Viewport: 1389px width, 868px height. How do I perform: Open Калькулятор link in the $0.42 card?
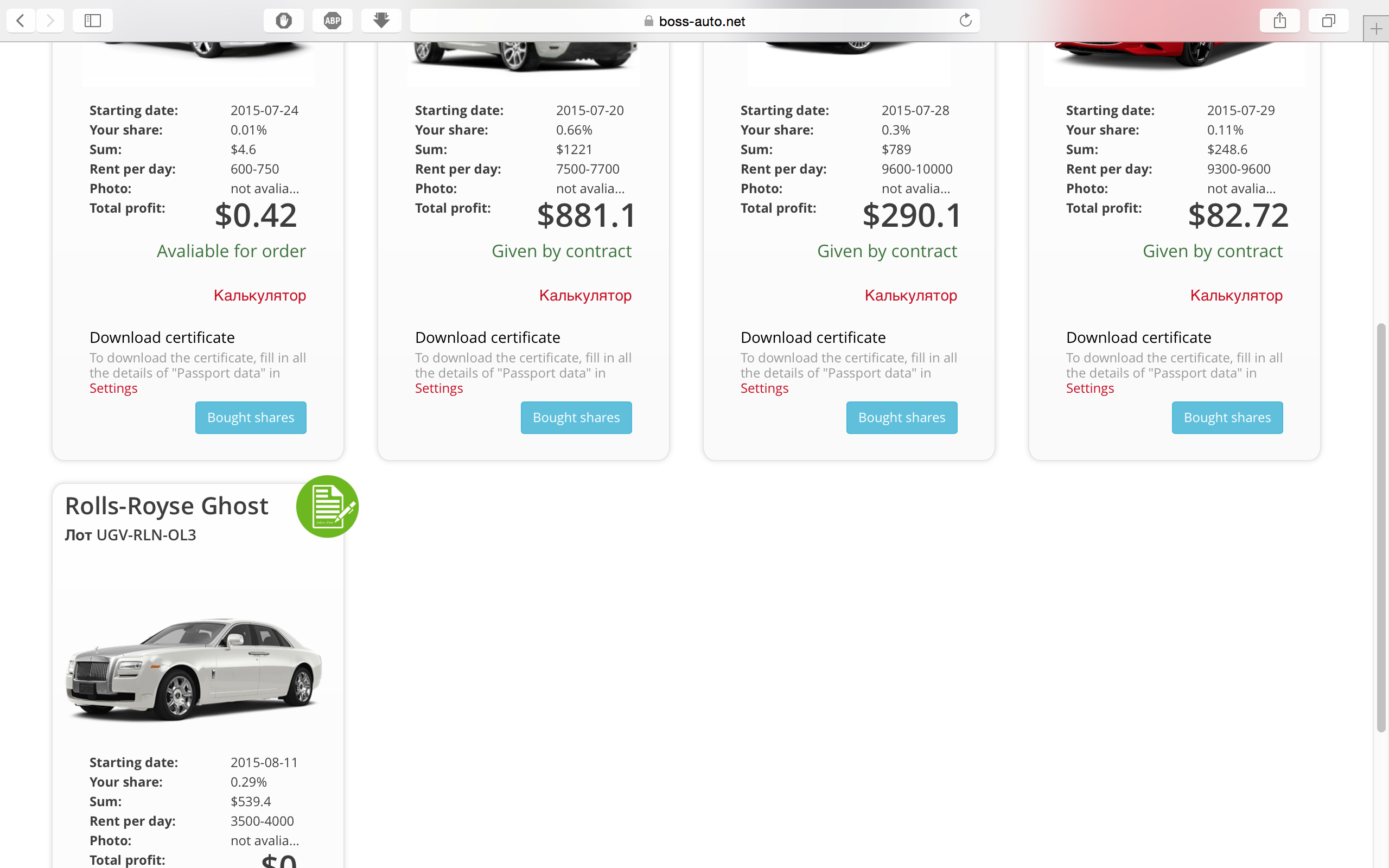click(x=259, y=295)
